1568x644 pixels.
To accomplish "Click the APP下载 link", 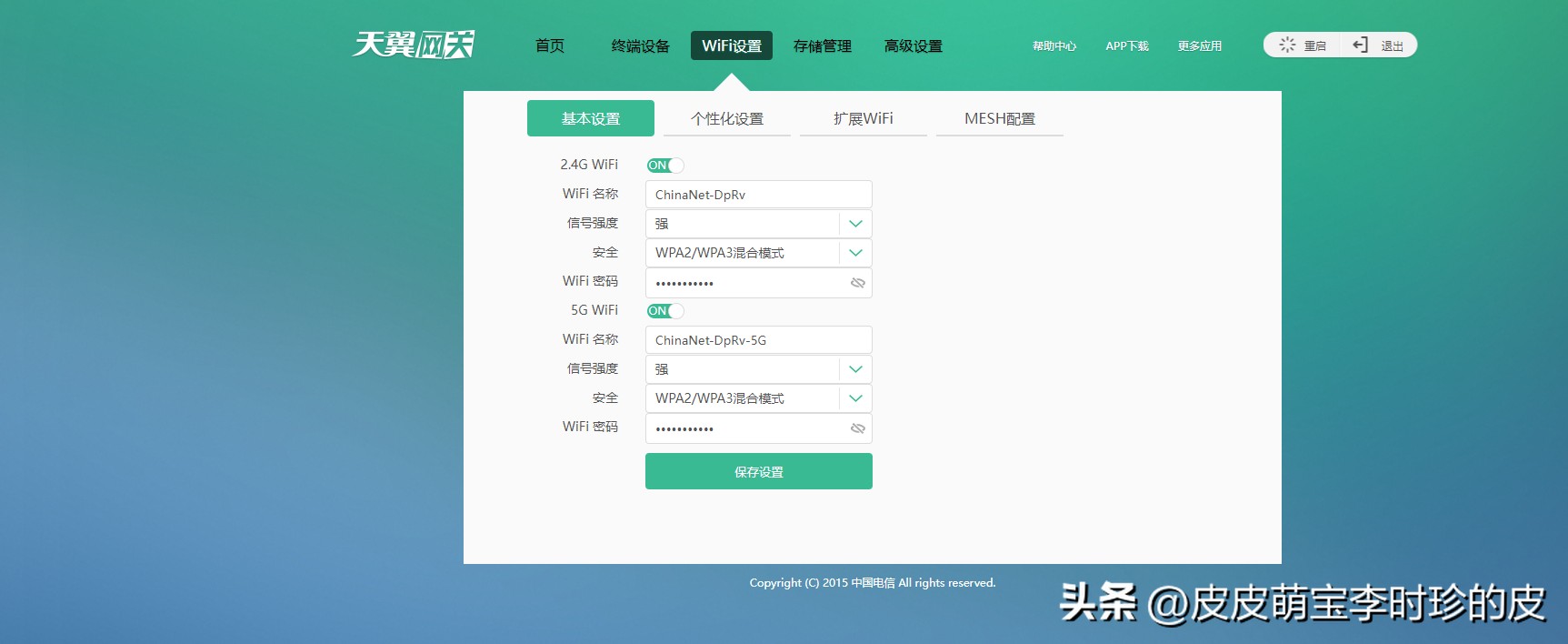I will tap(1127, 46).
